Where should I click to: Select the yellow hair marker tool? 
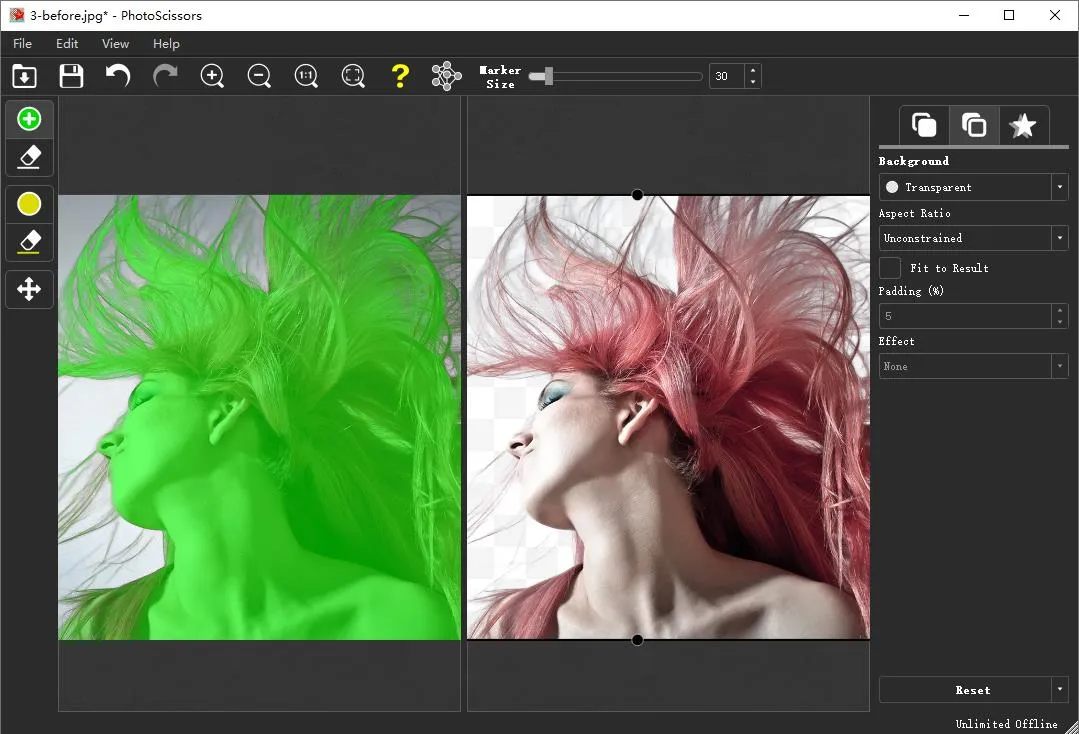pyautogui.click(x=29, y=204)
